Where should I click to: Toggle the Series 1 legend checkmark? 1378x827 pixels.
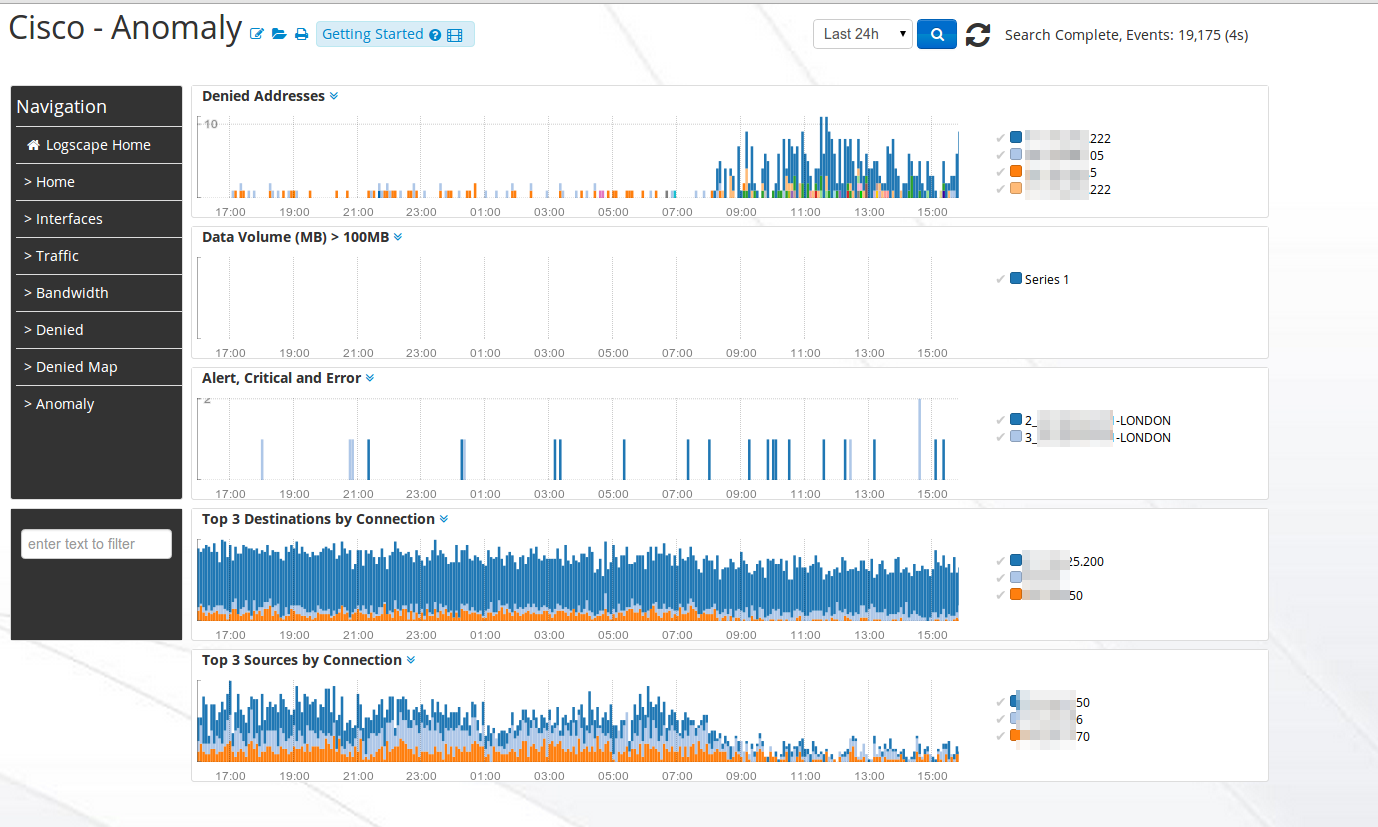click(1001, 279)
